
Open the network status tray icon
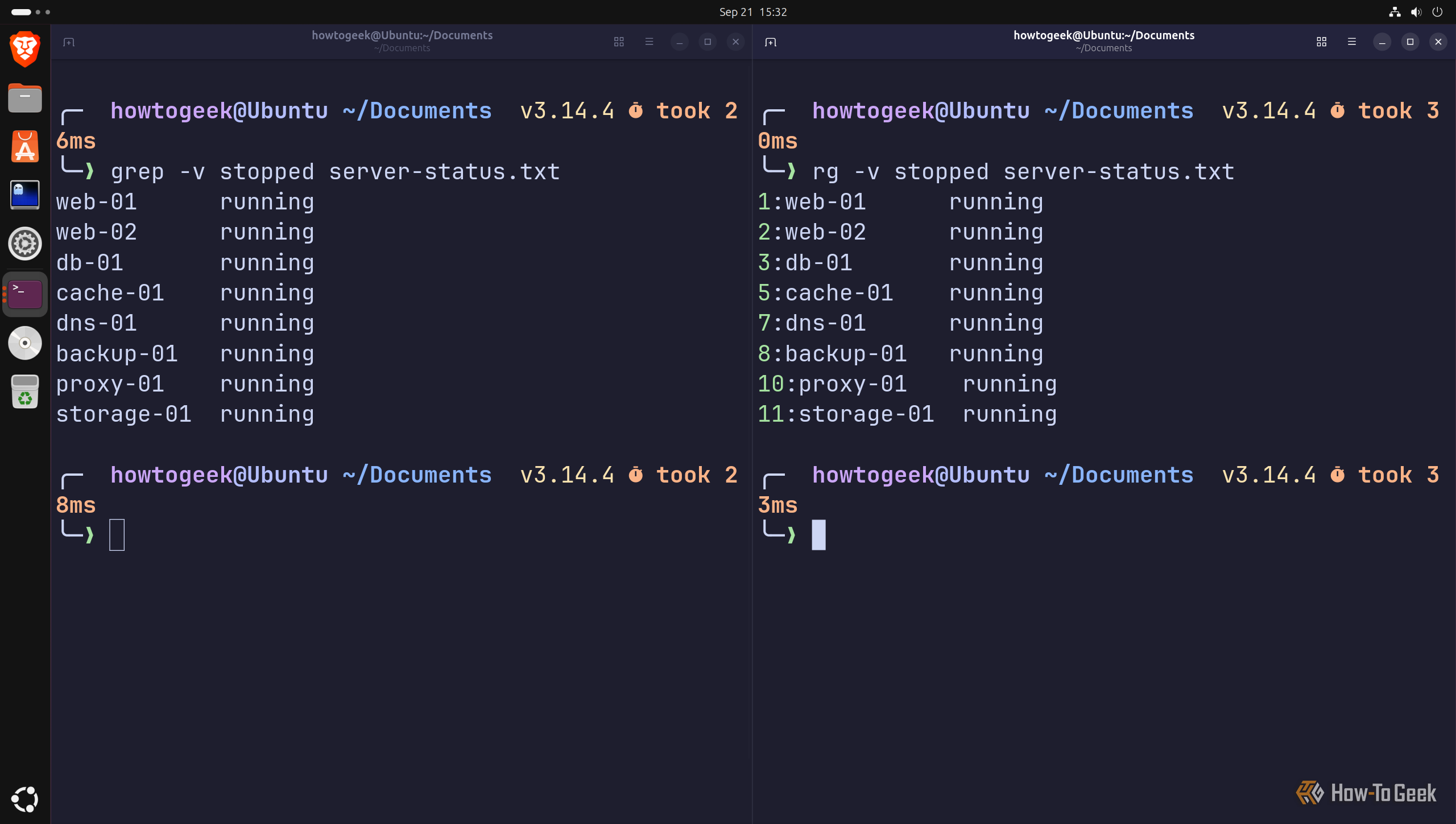(x=1395, y=12)
